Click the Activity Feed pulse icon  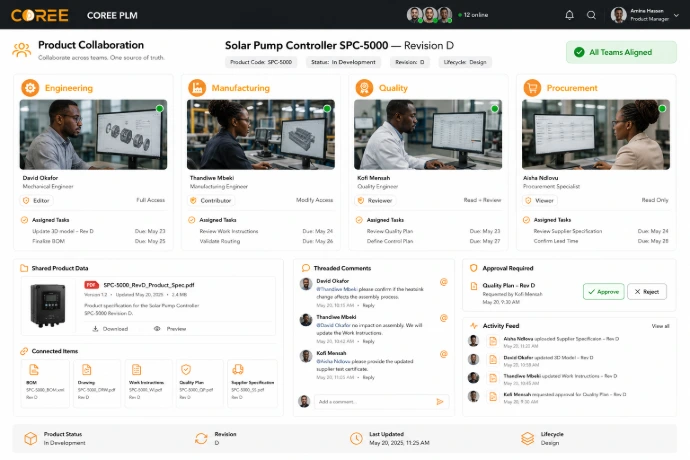(x=473, y=326)
